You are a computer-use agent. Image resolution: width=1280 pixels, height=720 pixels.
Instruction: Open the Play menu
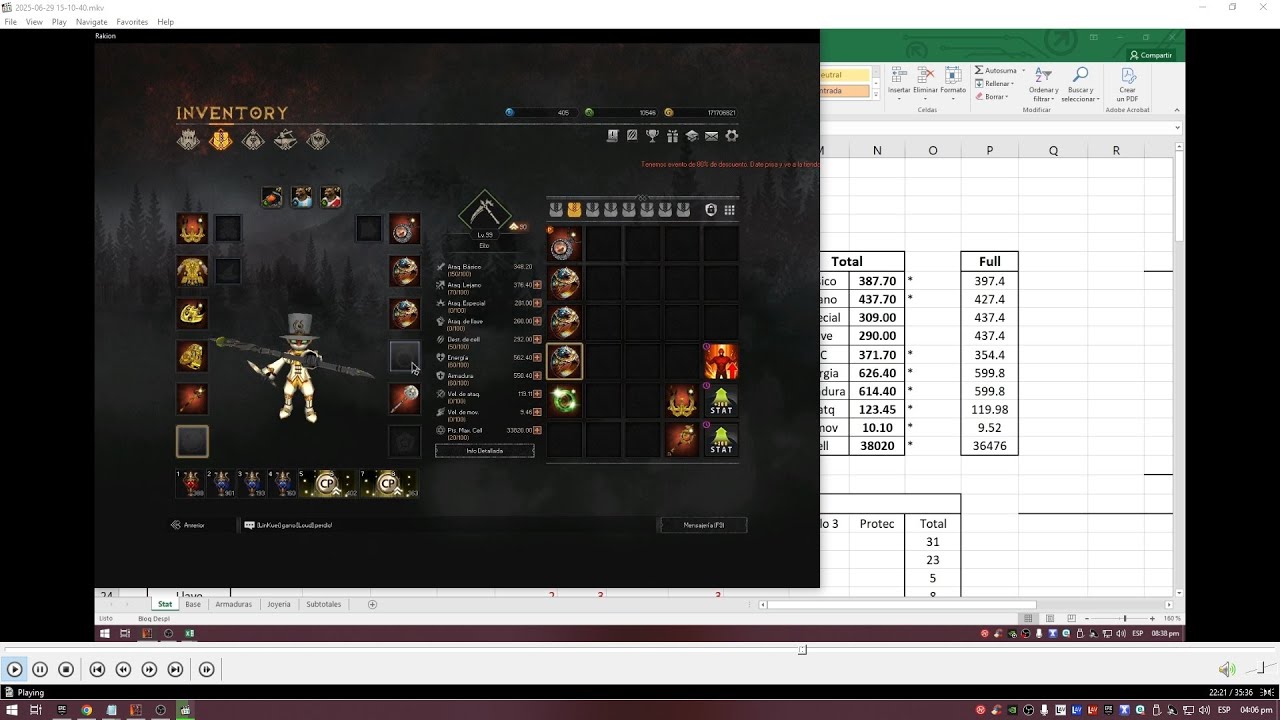tap(59, 21)
